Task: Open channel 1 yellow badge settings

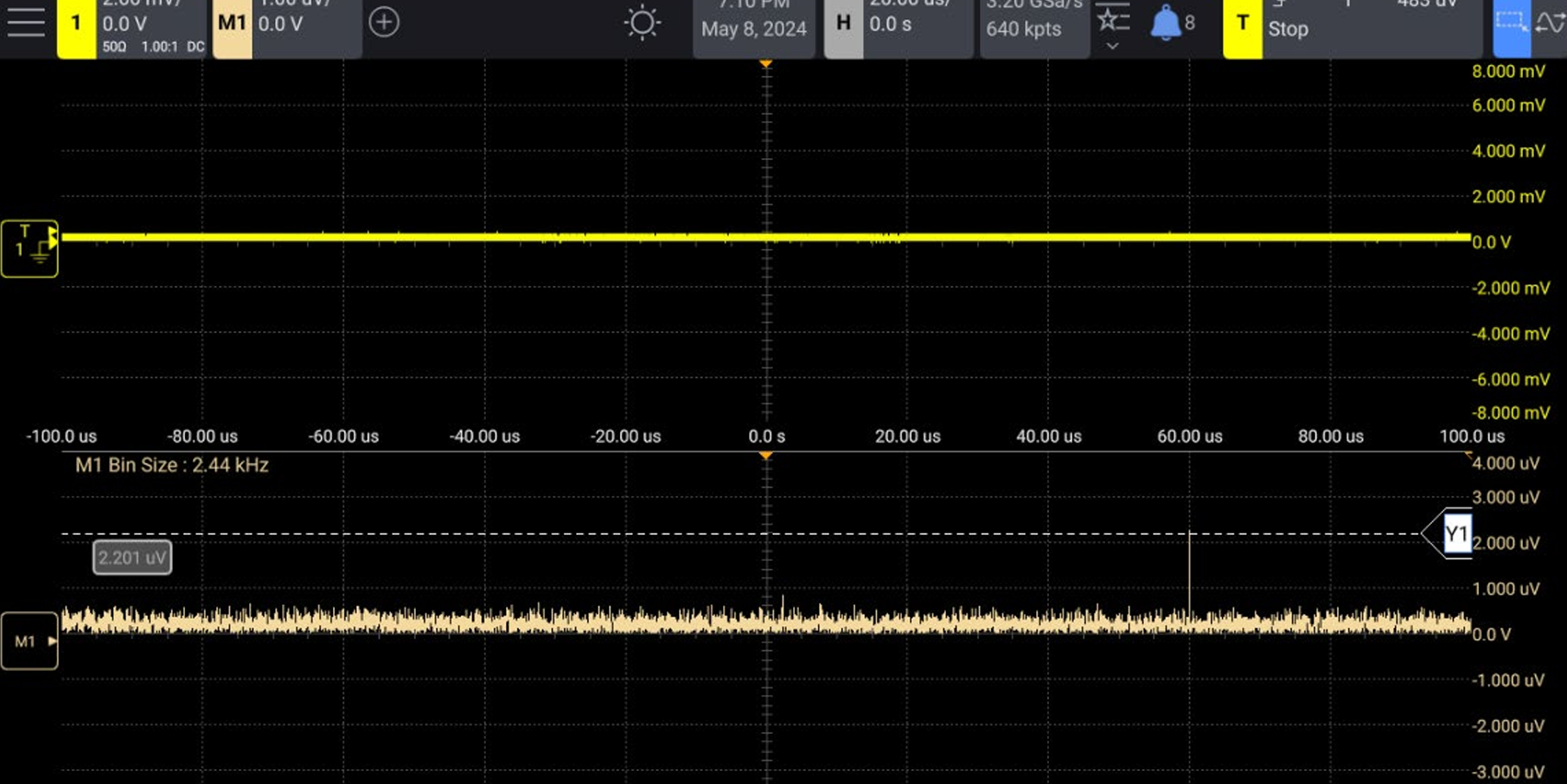Action: [x=76, y=24]
